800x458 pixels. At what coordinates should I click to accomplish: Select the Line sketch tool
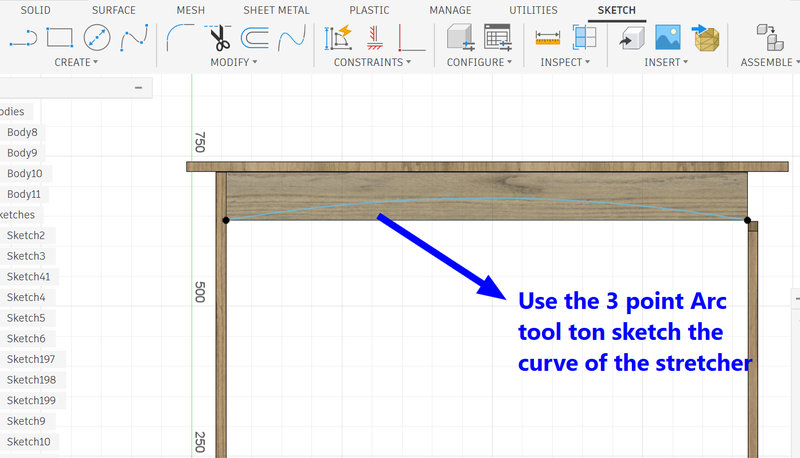[x=24, y=38]
